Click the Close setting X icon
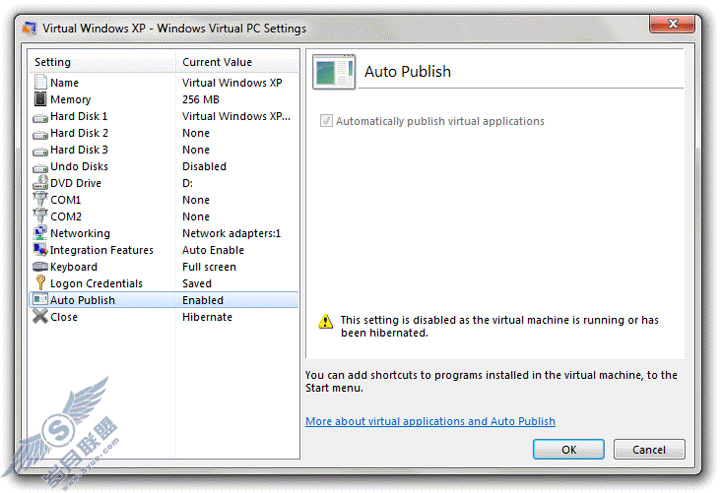This screenshot has height=493, width=720. pos(40,316)
